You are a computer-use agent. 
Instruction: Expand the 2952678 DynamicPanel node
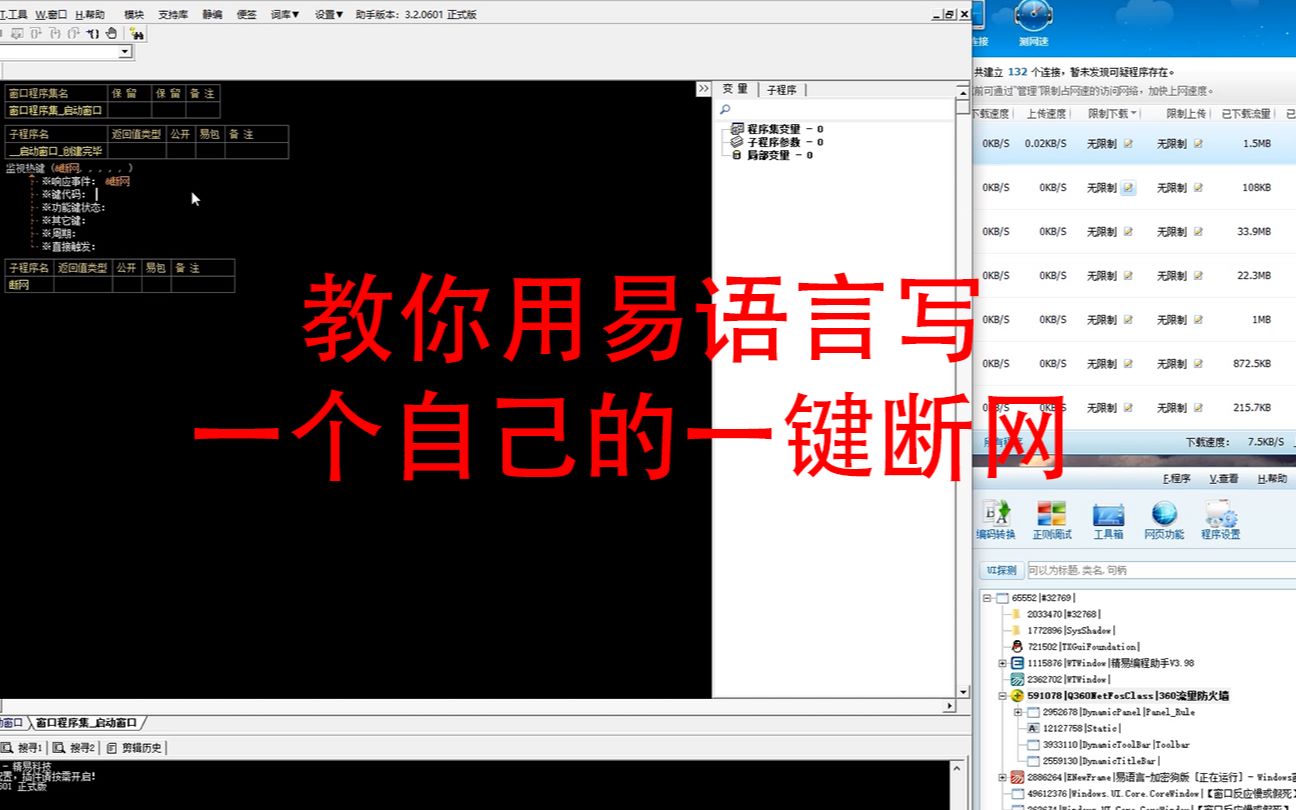pyautogui.click(x=1019, y=712)
